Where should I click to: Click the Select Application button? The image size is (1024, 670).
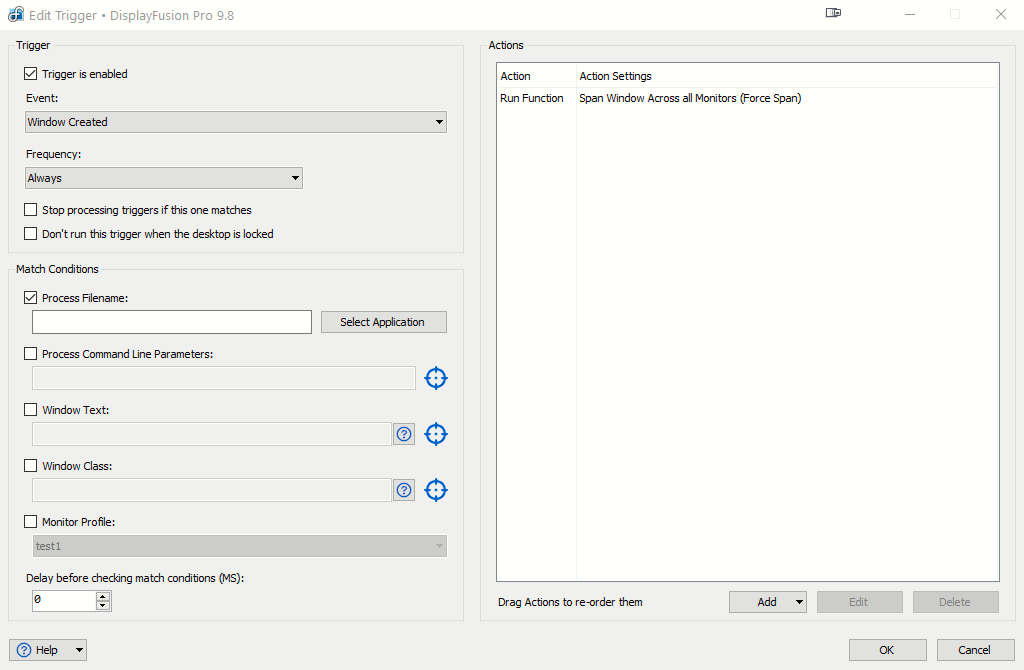[383, 322]
